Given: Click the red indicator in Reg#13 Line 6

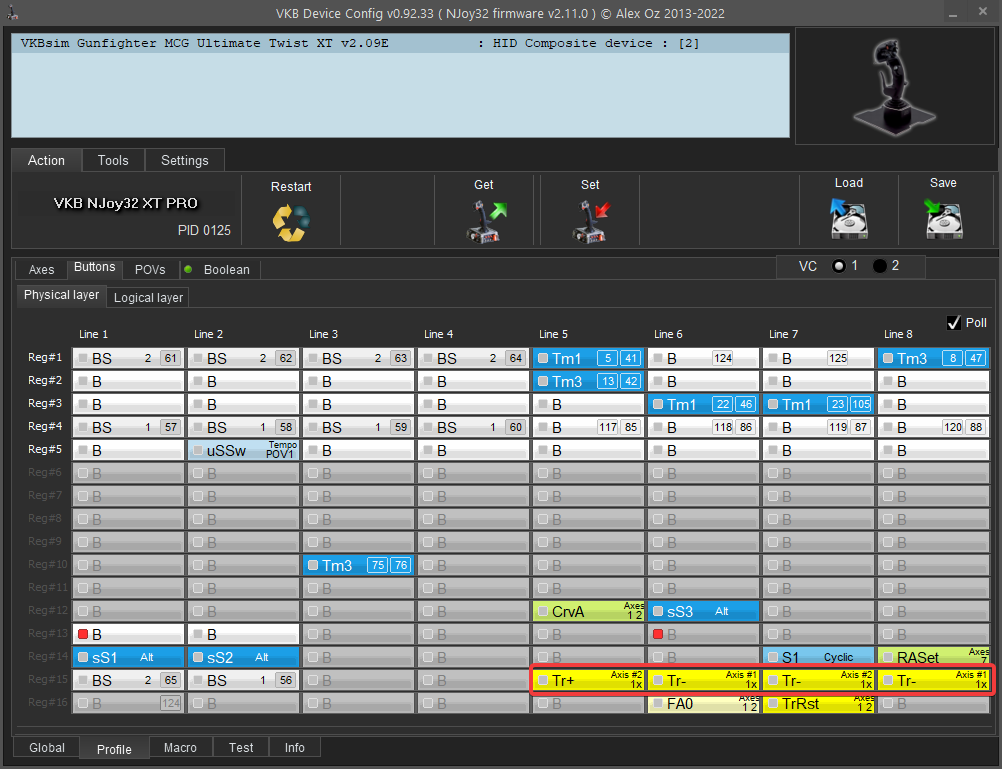Looking at the screenshot, I should point(658,634).
